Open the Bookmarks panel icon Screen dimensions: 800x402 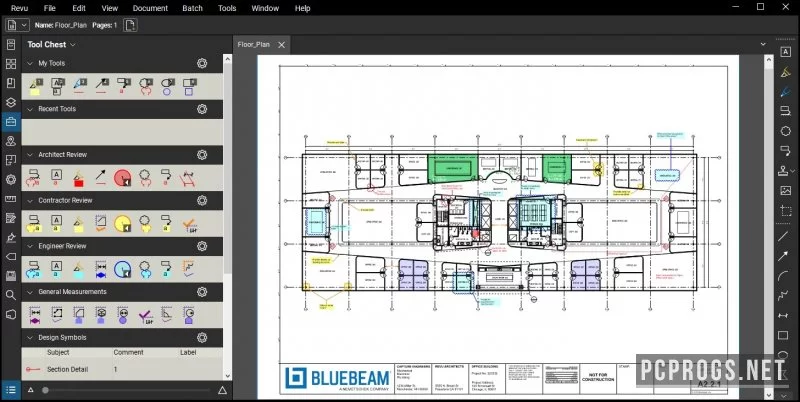(x=11, y=84)
